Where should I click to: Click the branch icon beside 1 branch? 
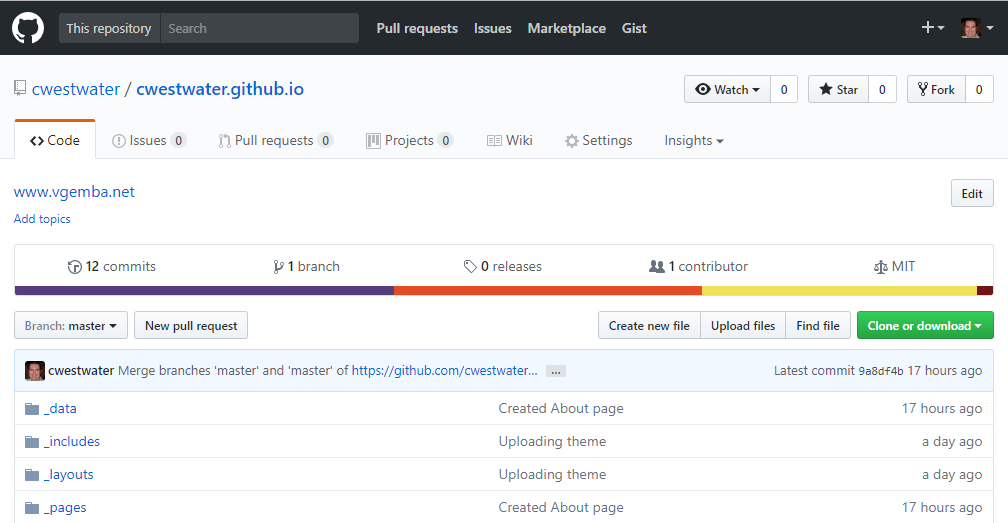tap(278, 267)
